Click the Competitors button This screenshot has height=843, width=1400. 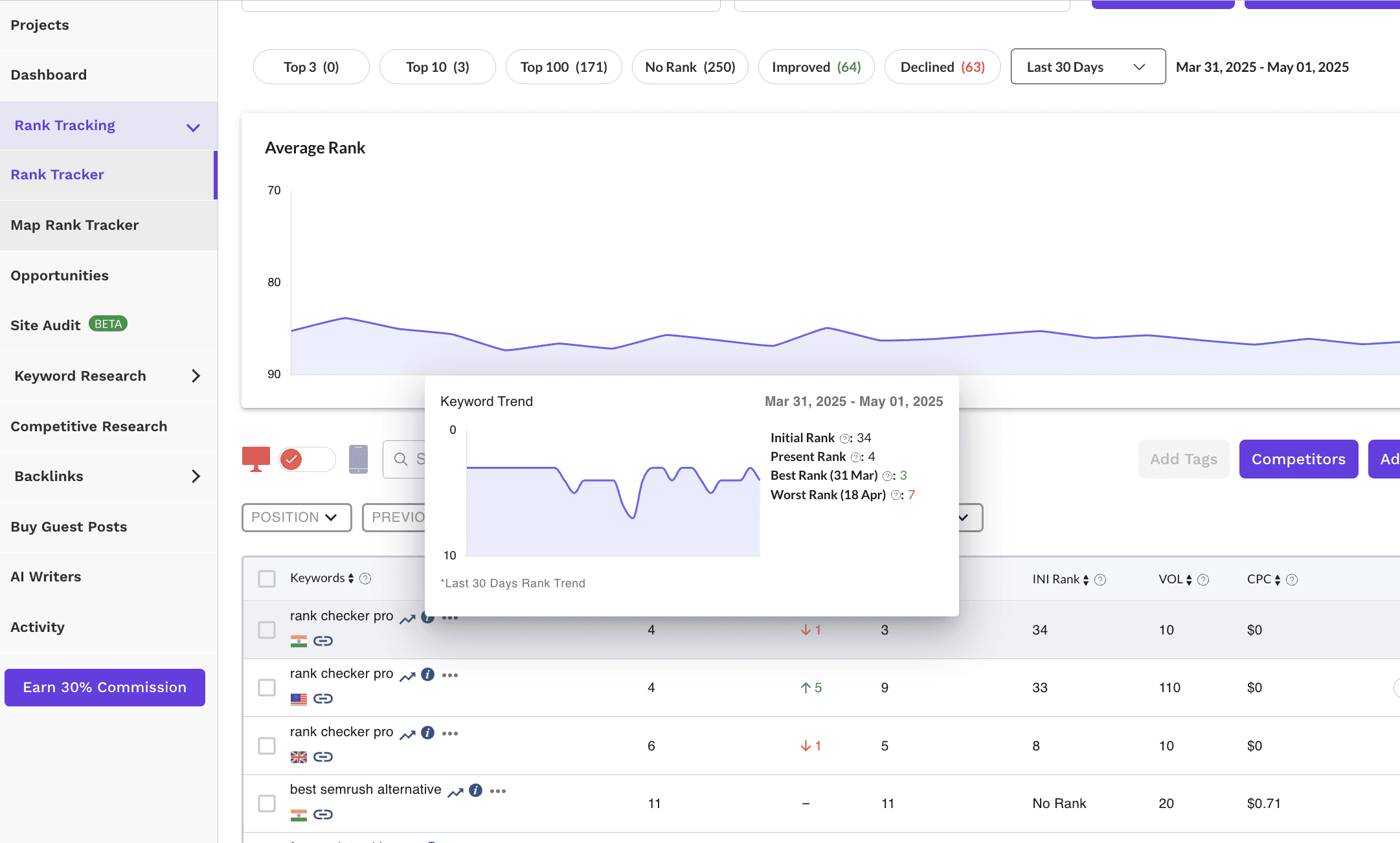click(x=1298, y=459)
